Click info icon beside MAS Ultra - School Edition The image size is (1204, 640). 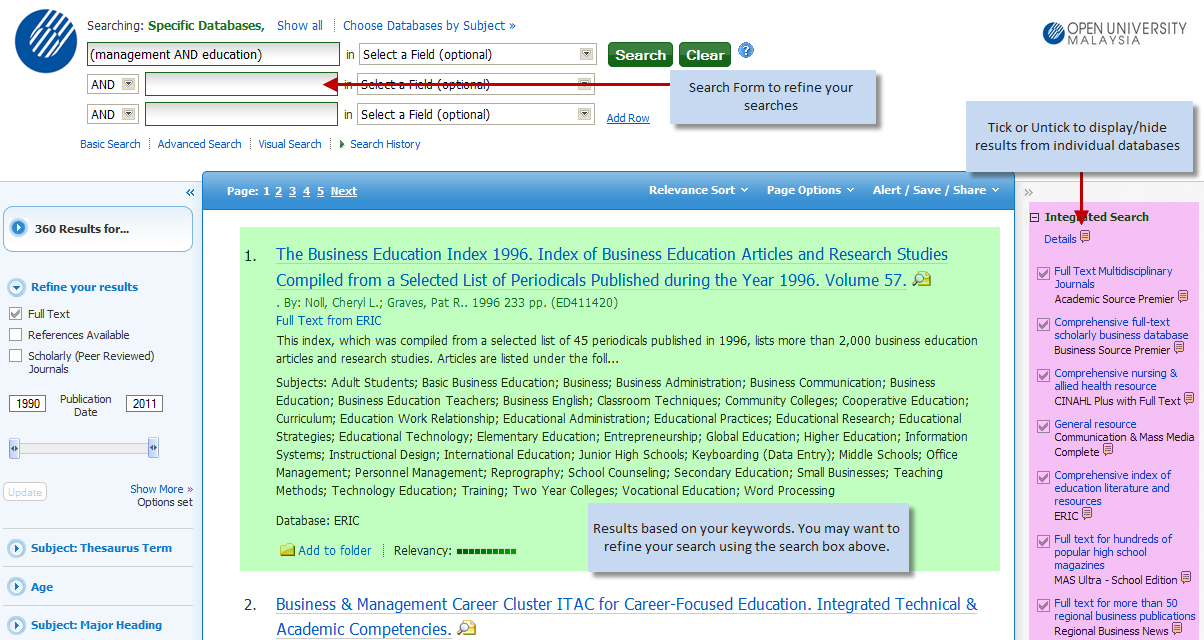1186,578
